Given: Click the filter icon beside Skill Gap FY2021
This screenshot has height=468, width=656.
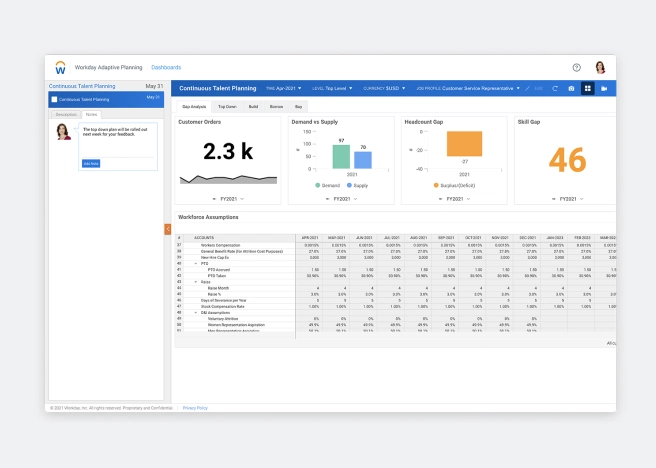Looking at the screenshot, I should tap(554, 199).
